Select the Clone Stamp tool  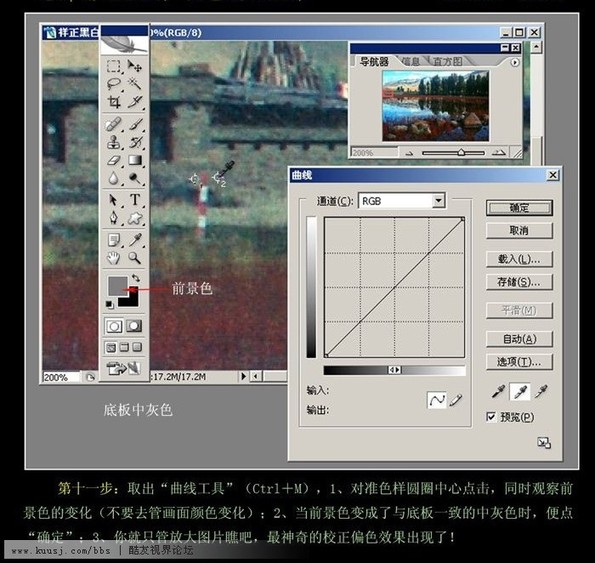click(x=113, y=142)
